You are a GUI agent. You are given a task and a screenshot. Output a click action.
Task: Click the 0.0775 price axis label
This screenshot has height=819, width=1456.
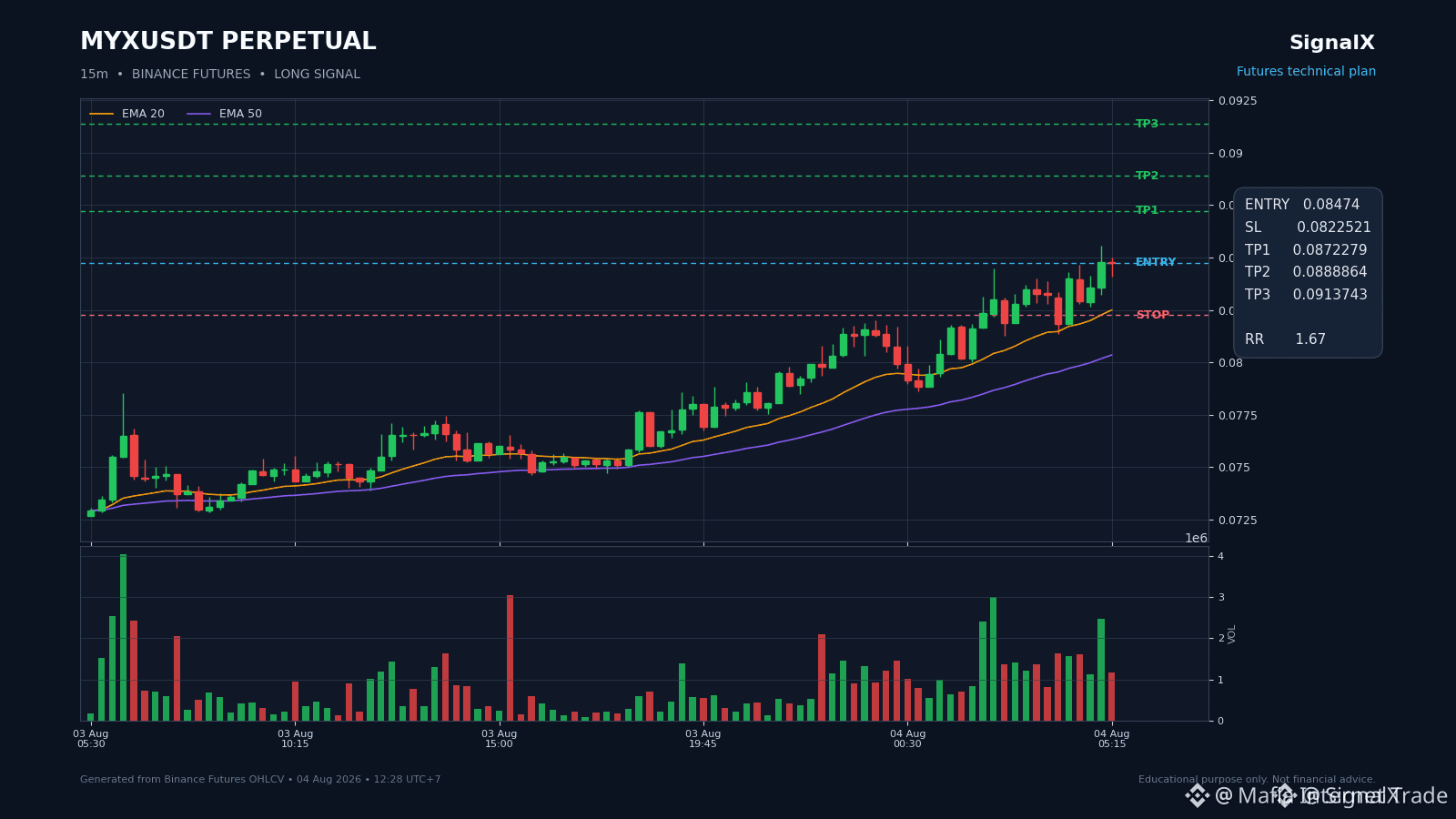[x=1238, y=416]
